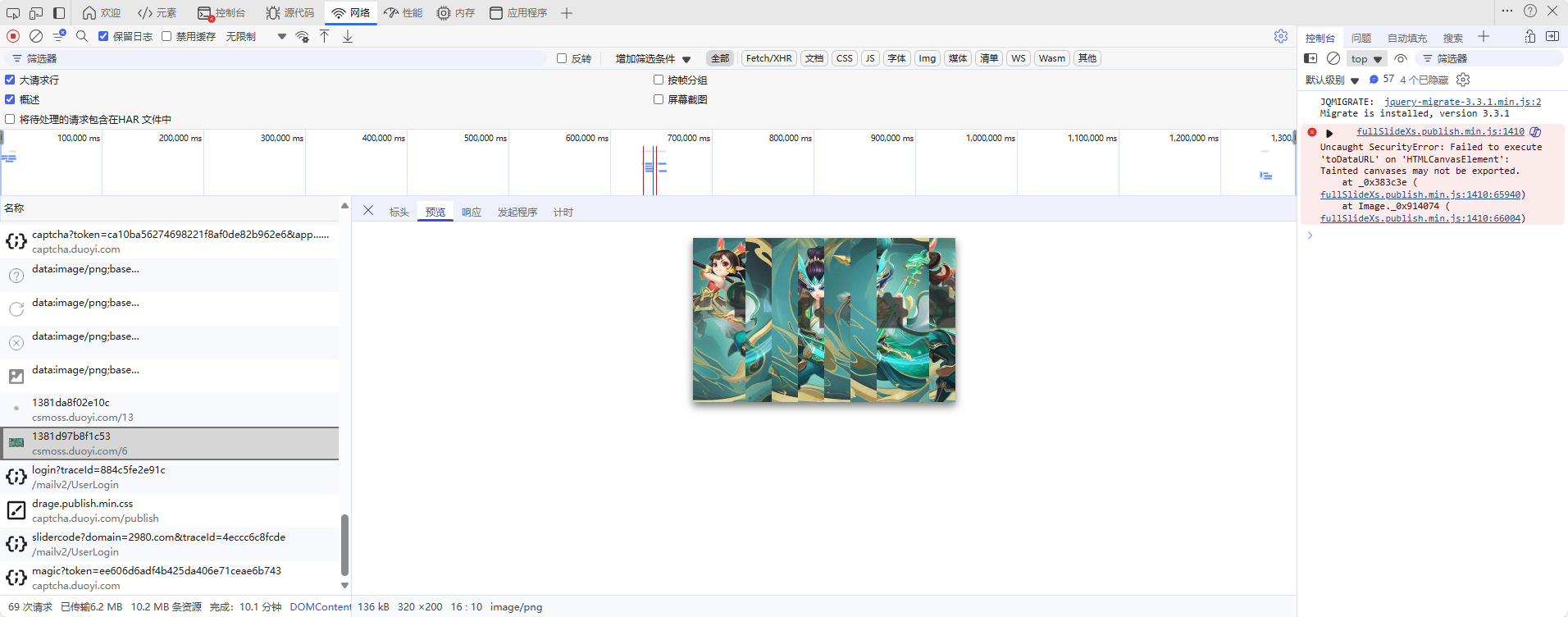
Task: Toggle the dock sidebar icon
Action: [59, 13]
